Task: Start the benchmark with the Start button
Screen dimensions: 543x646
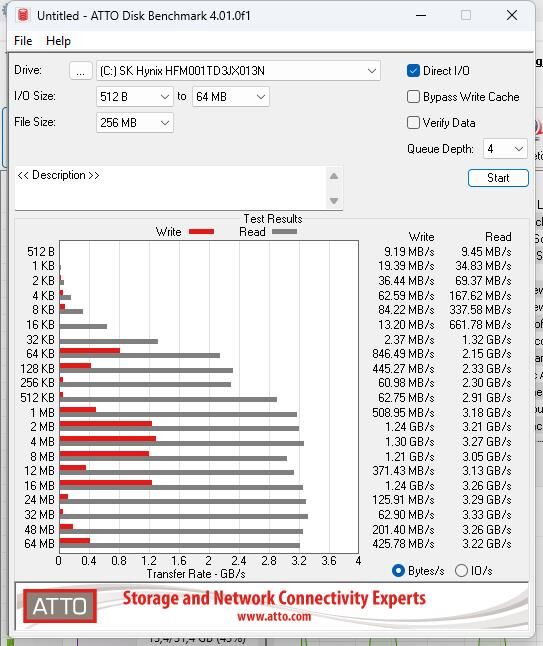Action: 498,178
